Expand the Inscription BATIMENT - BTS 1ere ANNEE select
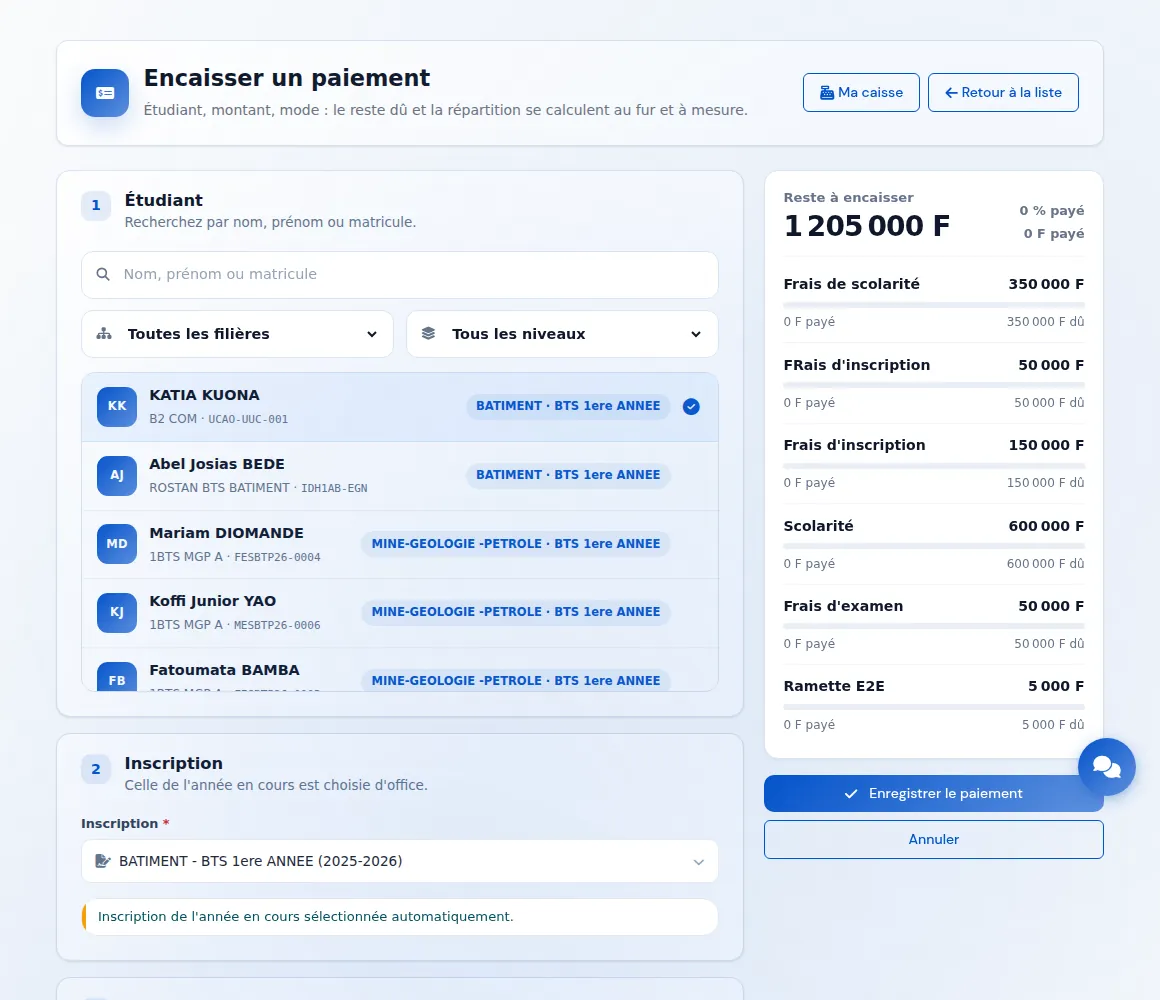This screenshot has width=1160, height=1000. click(399, 862)
